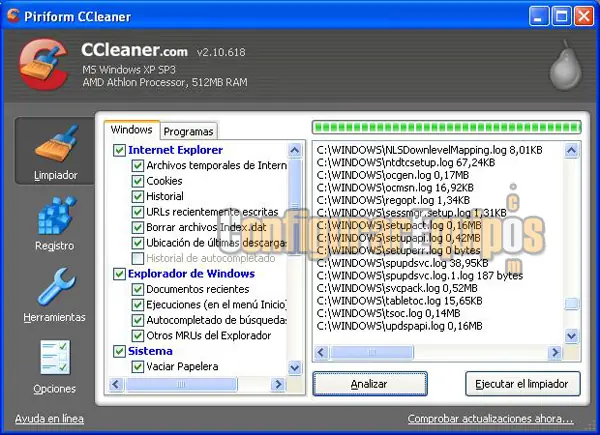The image size is (600, 435).
Task: Open the Opciones settings section
Action: (x=55, y=367)
